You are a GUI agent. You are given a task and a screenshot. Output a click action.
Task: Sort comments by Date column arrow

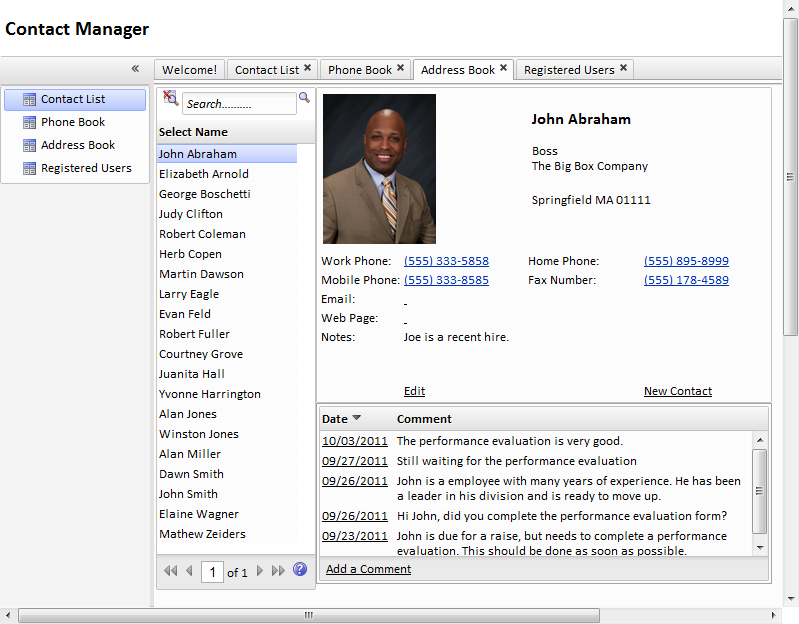[x=357, y=418]
